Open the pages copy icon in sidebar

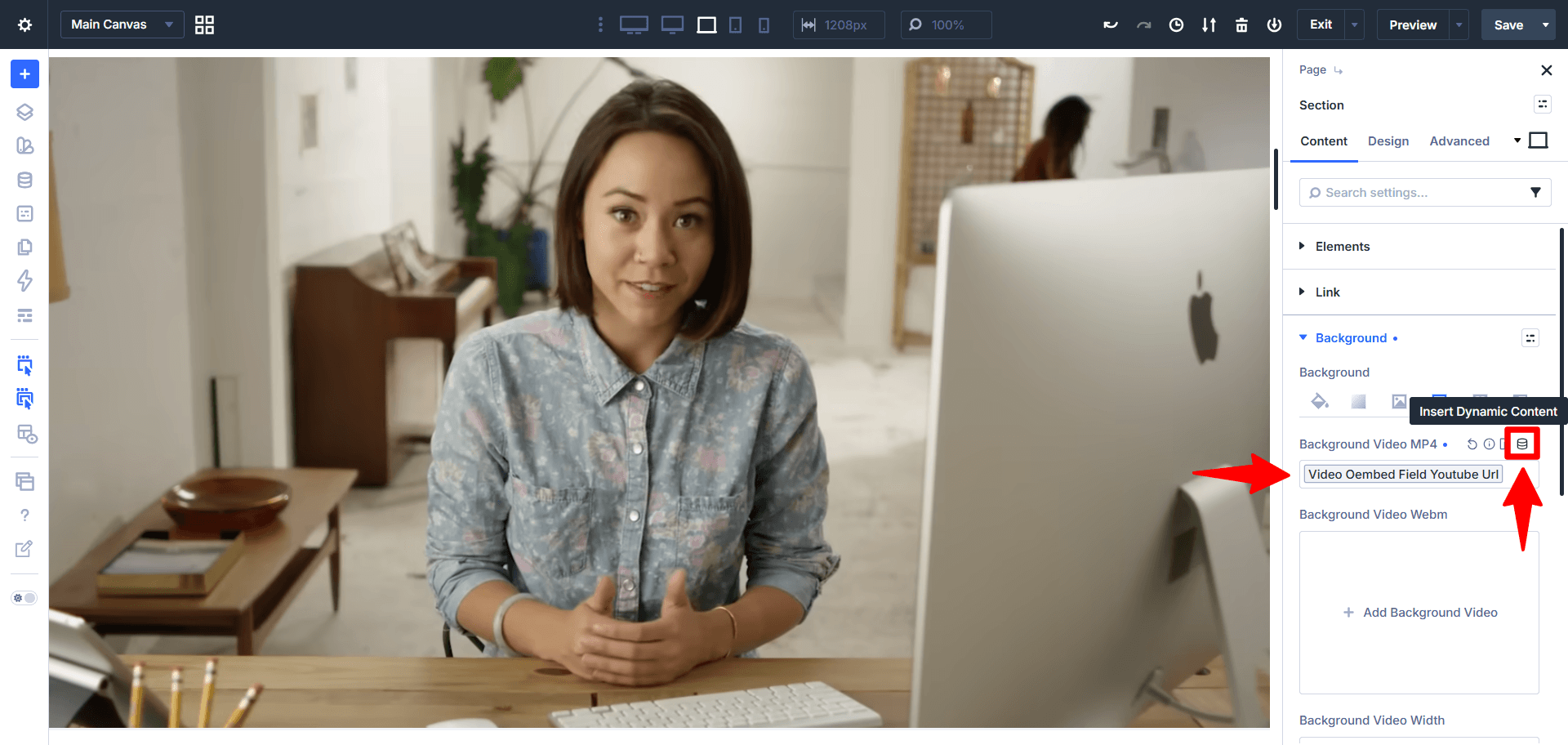tap(24, 247)
